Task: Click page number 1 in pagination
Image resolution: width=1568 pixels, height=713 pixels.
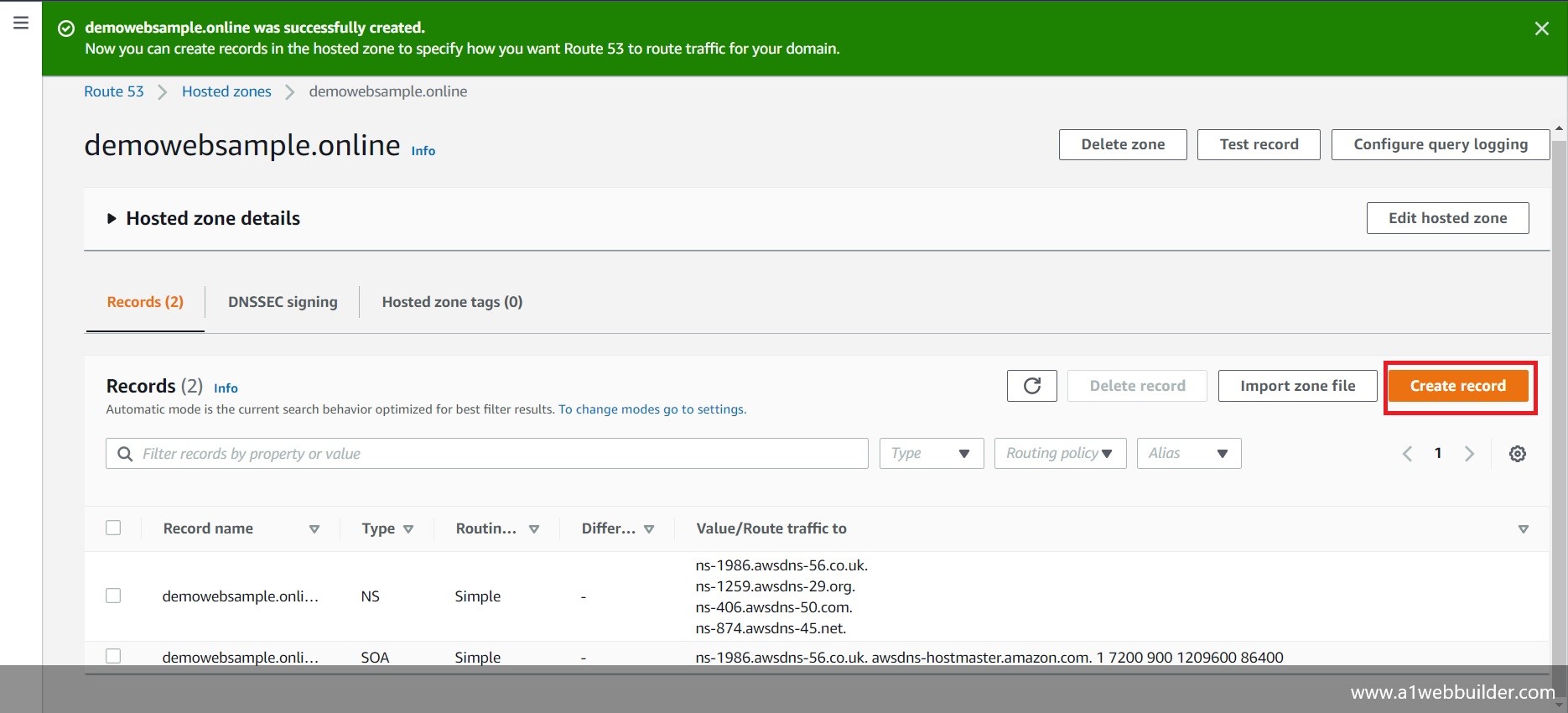Action: point(1438,454)
